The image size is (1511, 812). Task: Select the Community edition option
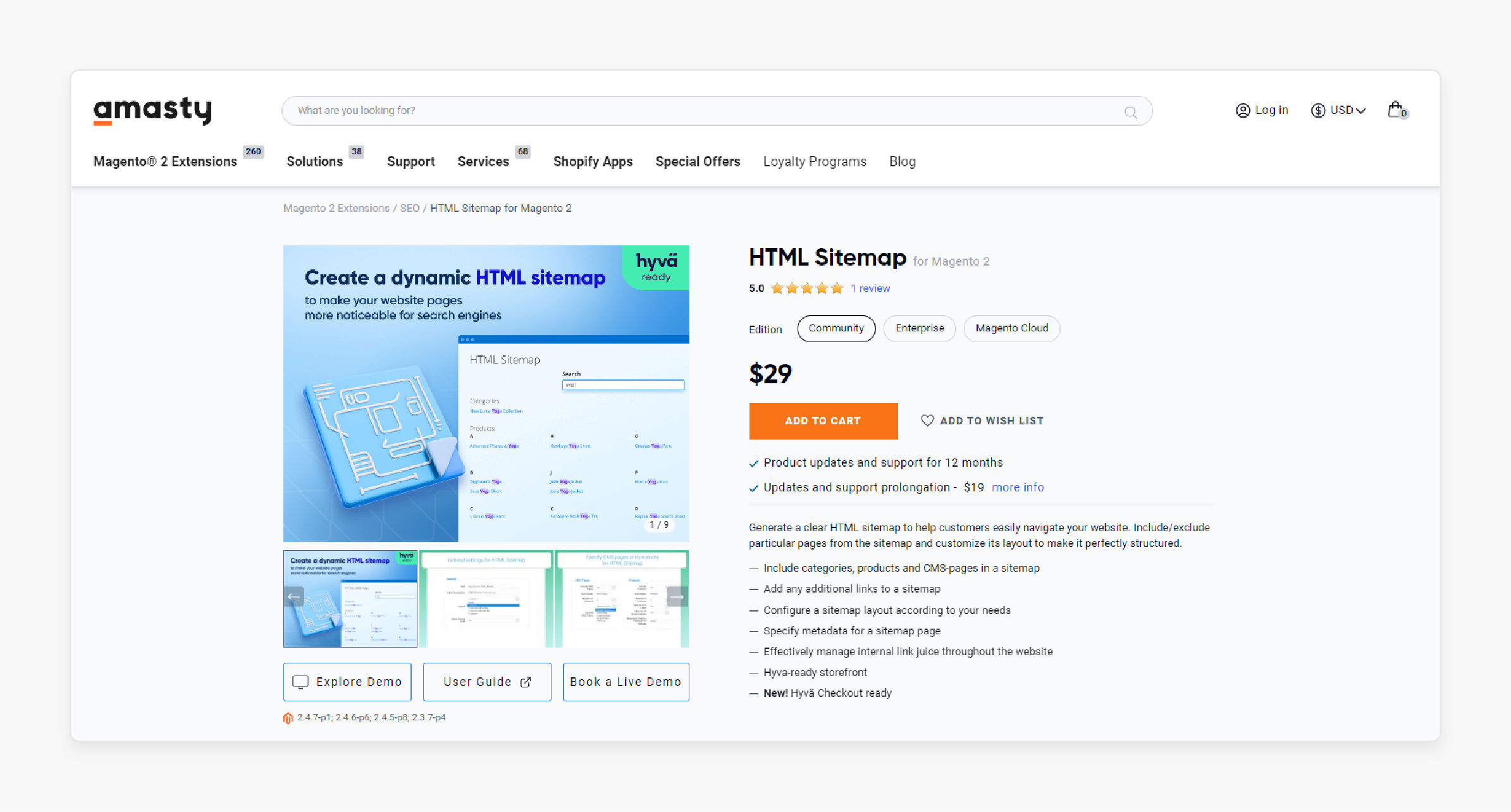point(836,328)
